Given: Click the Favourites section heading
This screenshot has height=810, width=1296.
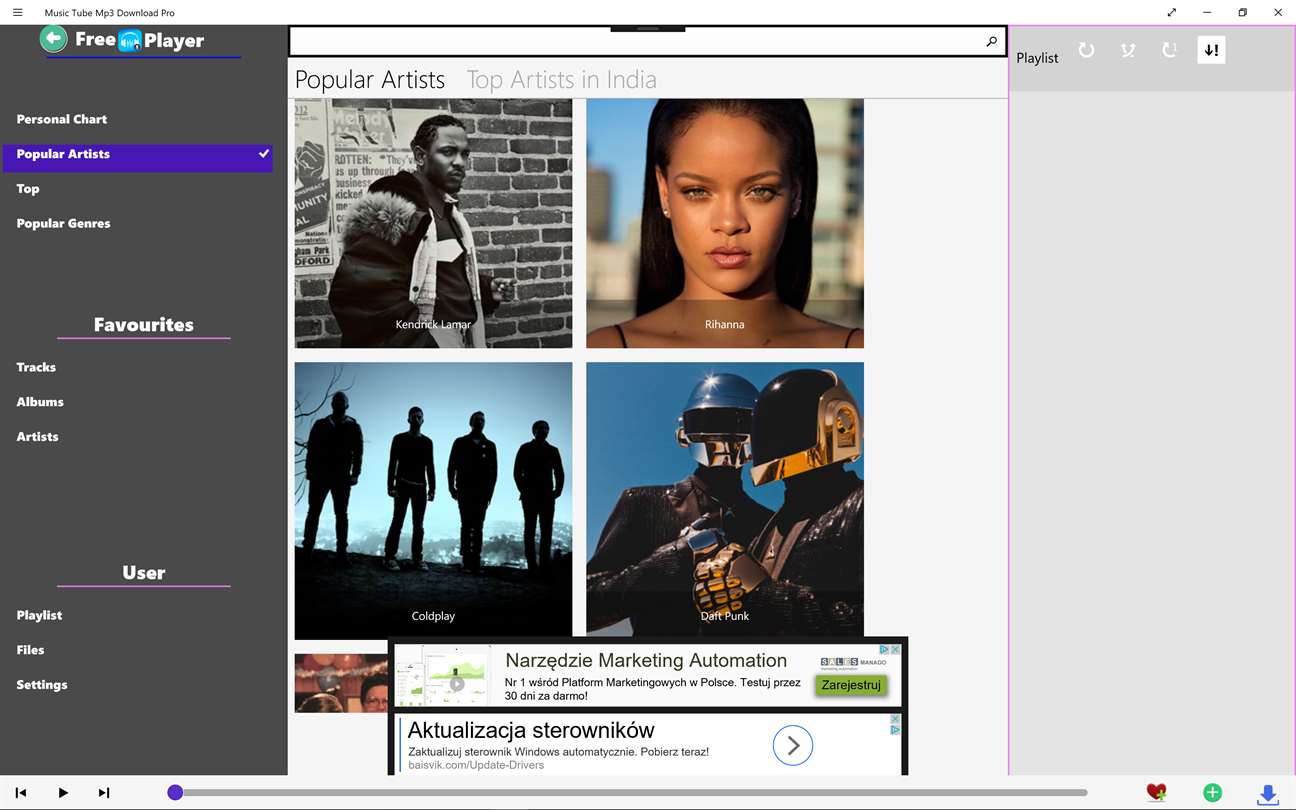Looking at the screenshot, I should pos(144,324).
